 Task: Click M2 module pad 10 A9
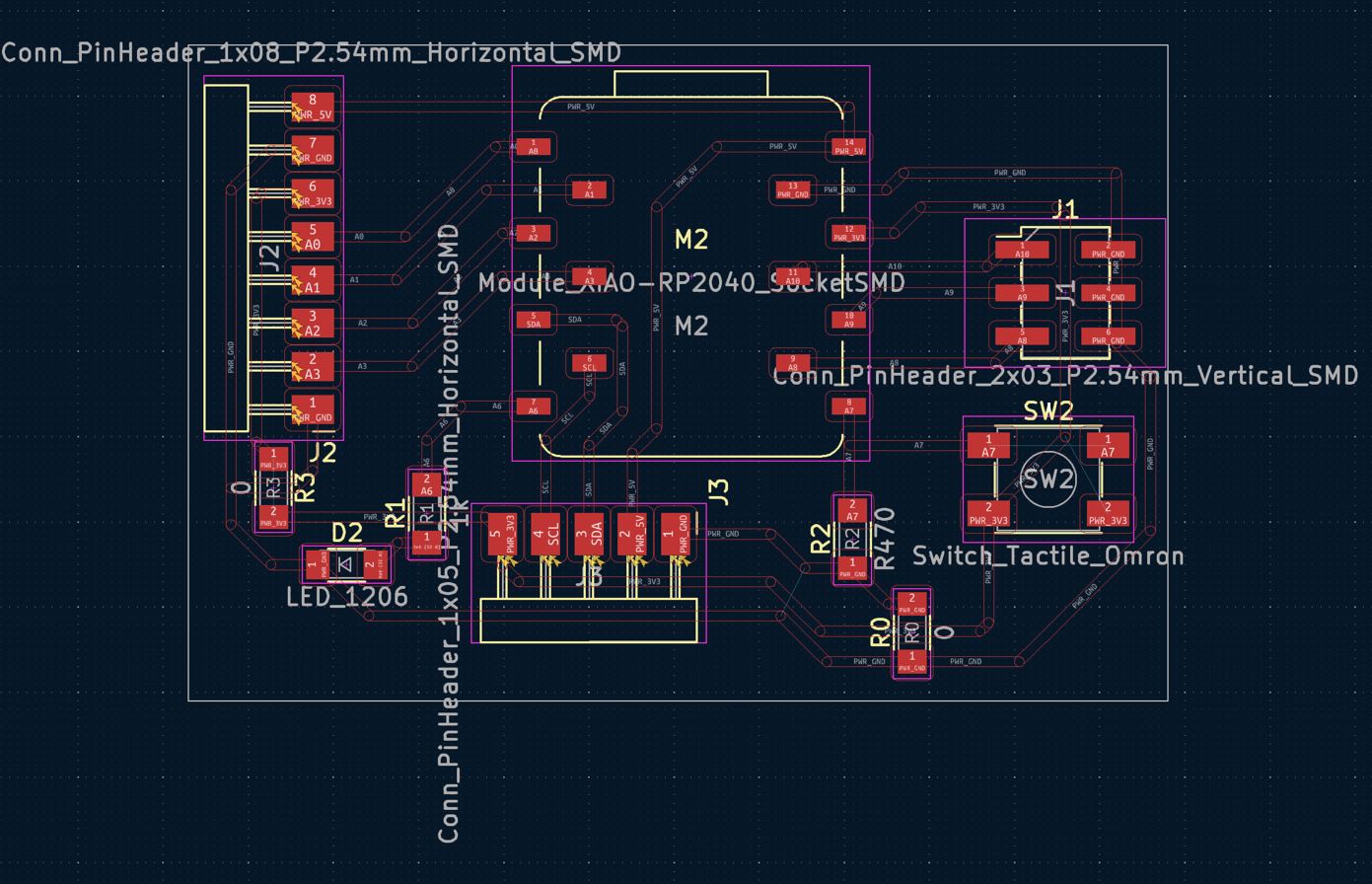click(848, 320)
